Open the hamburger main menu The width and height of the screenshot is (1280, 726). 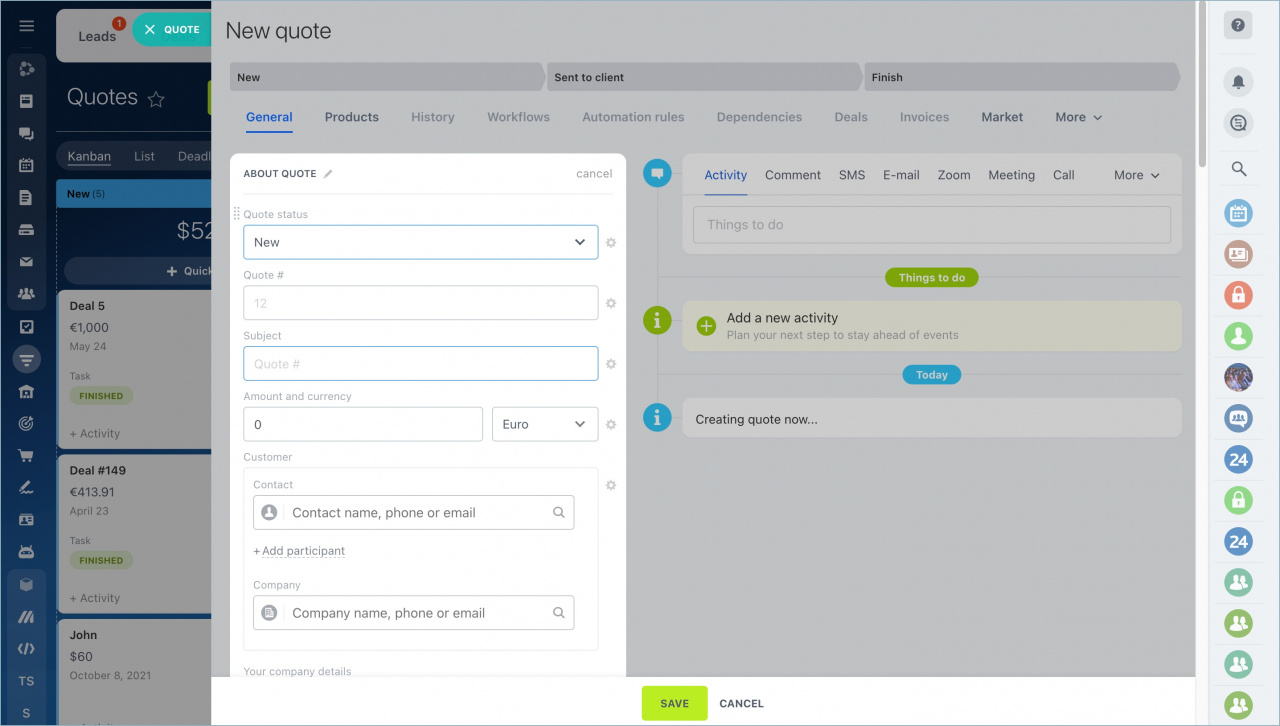click(27, 26)
